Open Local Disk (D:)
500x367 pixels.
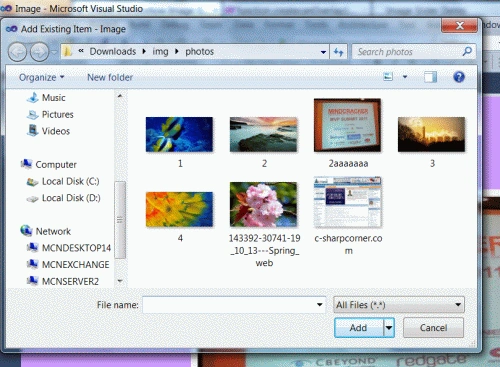tap(71, 198)
